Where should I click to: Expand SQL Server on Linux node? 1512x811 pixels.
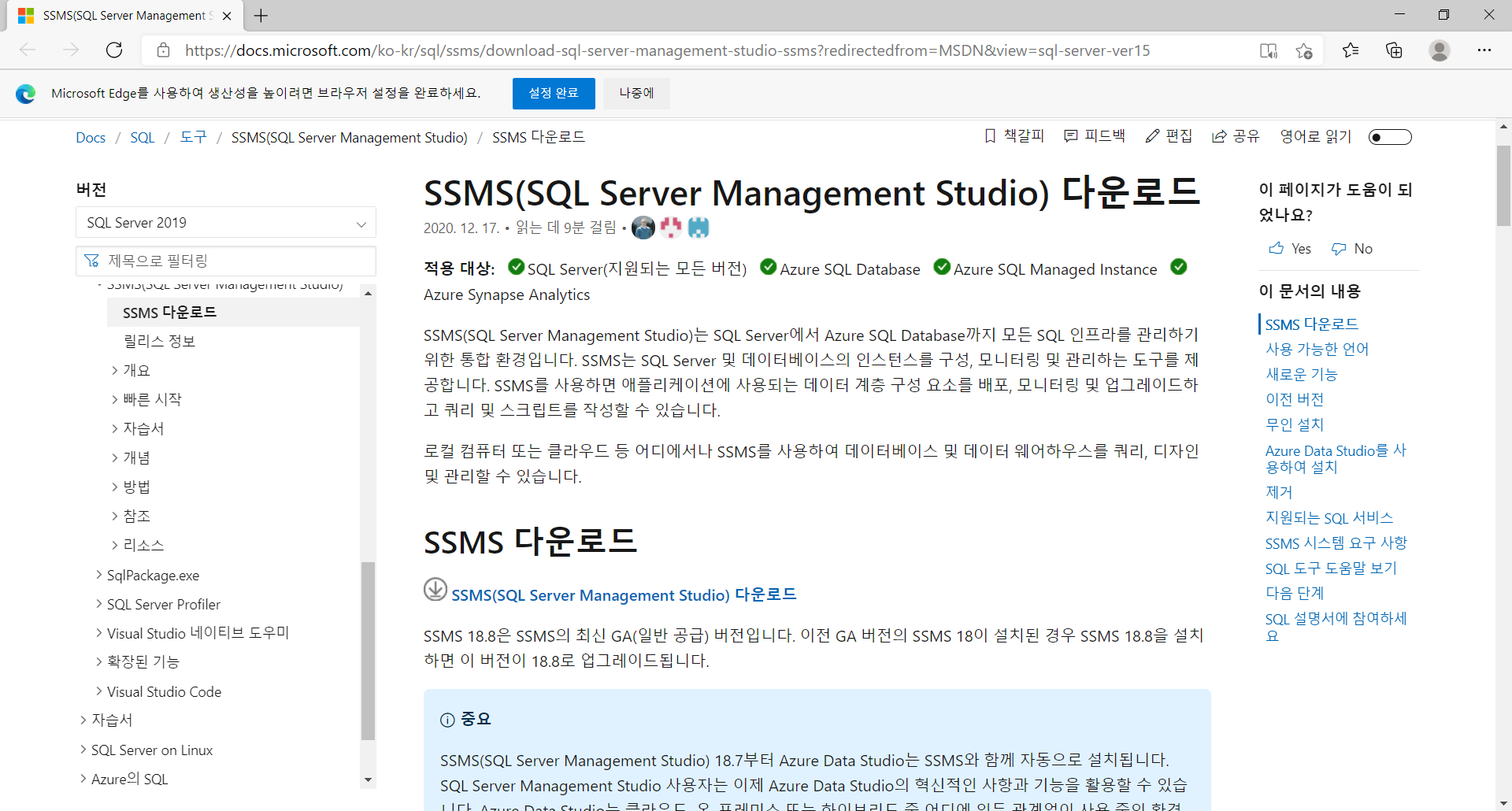83,750
